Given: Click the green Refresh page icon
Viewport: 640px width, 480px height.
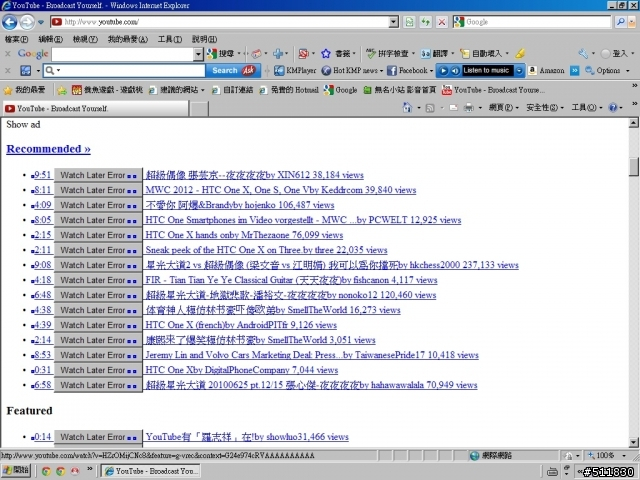Looking at the screenshot, I should tap(425, 22).
